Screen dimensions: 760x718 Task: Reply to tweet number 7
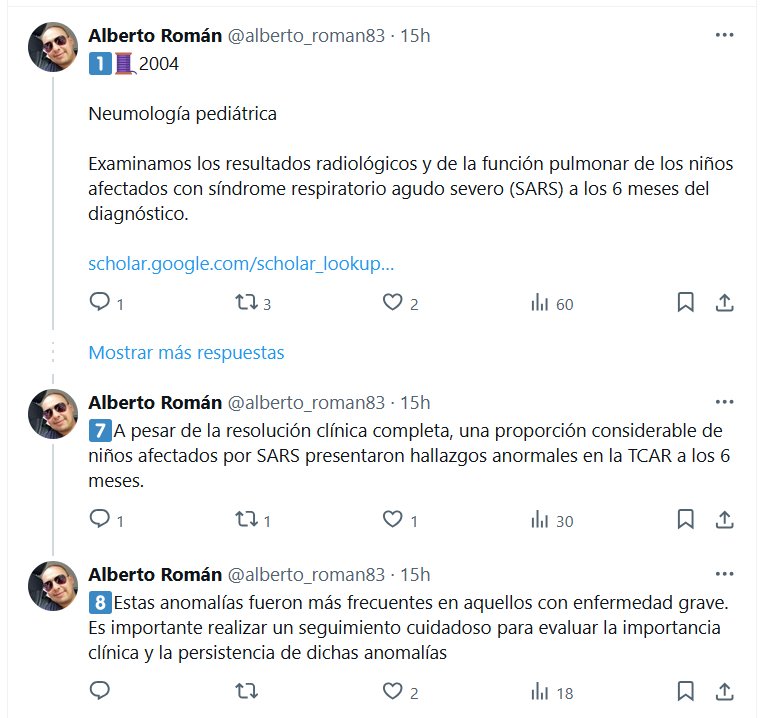click(99, 520)
